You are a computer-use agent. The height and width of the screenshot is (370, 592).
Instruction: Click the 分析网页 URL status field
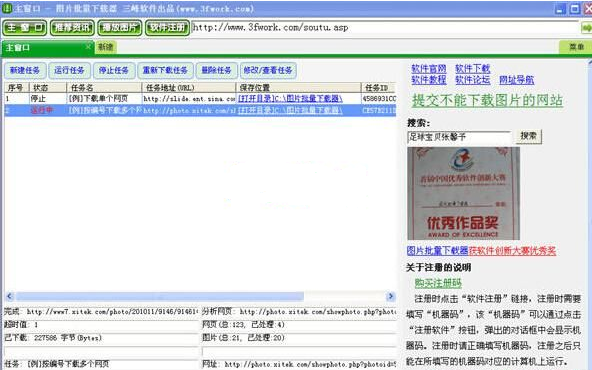pos(299,312)
